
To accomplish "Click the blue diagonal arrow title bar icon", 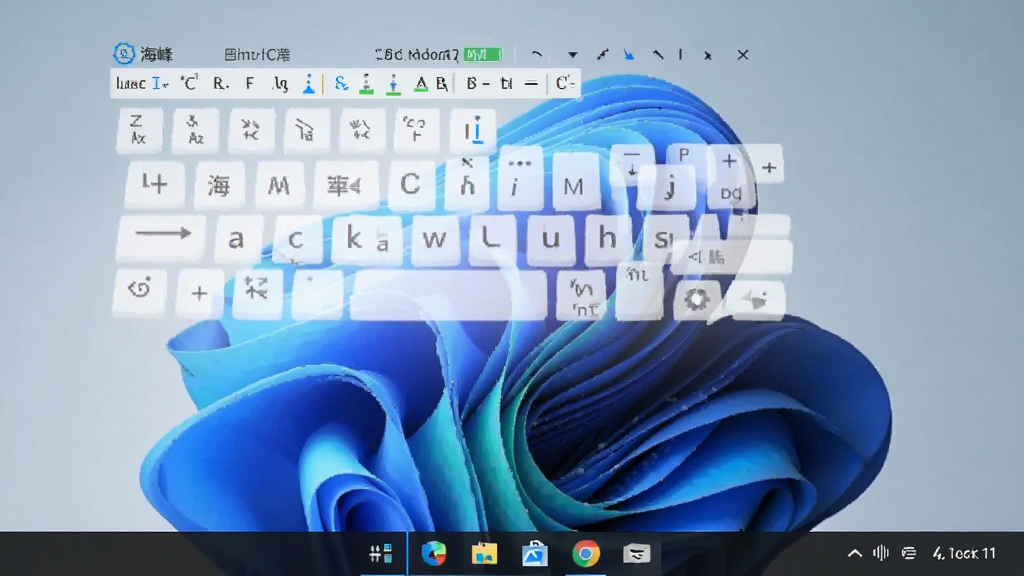I will (x=628, y=55).
